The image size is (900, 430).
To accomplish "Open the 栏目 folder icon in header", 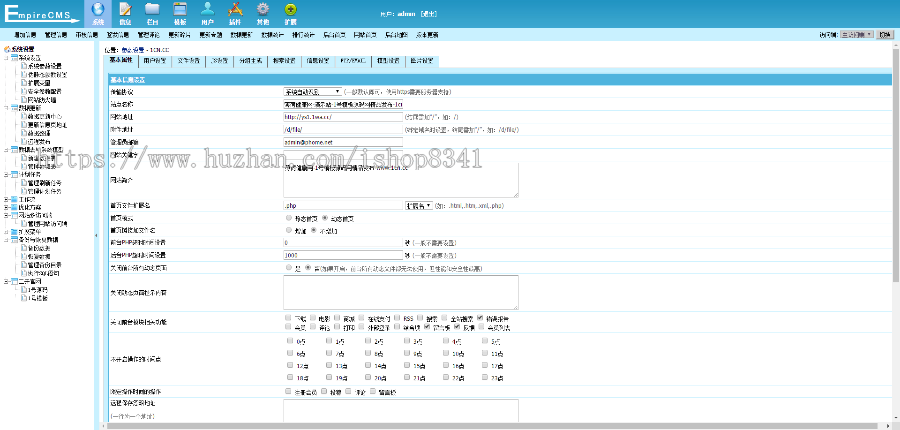I will [x=152, y=12].
